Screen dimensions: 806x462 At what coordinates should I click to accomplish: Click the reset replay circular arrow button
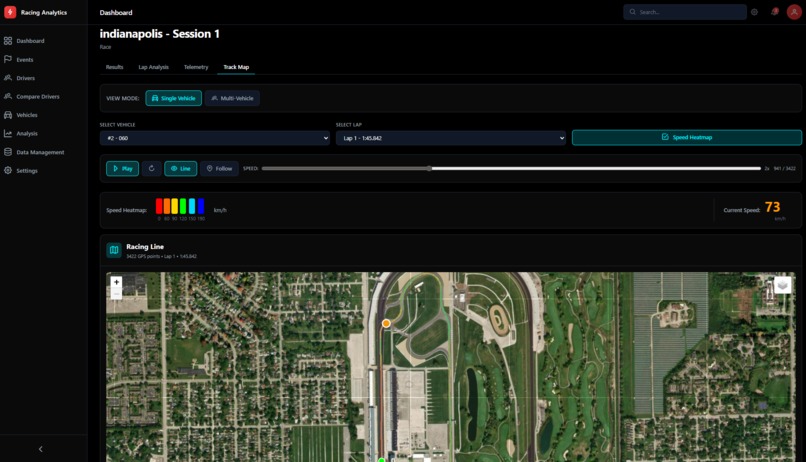(152, 169)
